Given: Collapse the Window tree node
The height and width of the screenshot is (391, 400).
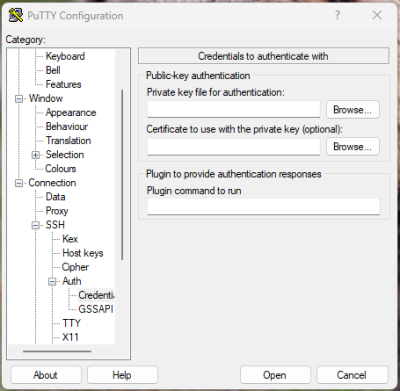Looking at the screenshot, I should (x=19, y=99).
